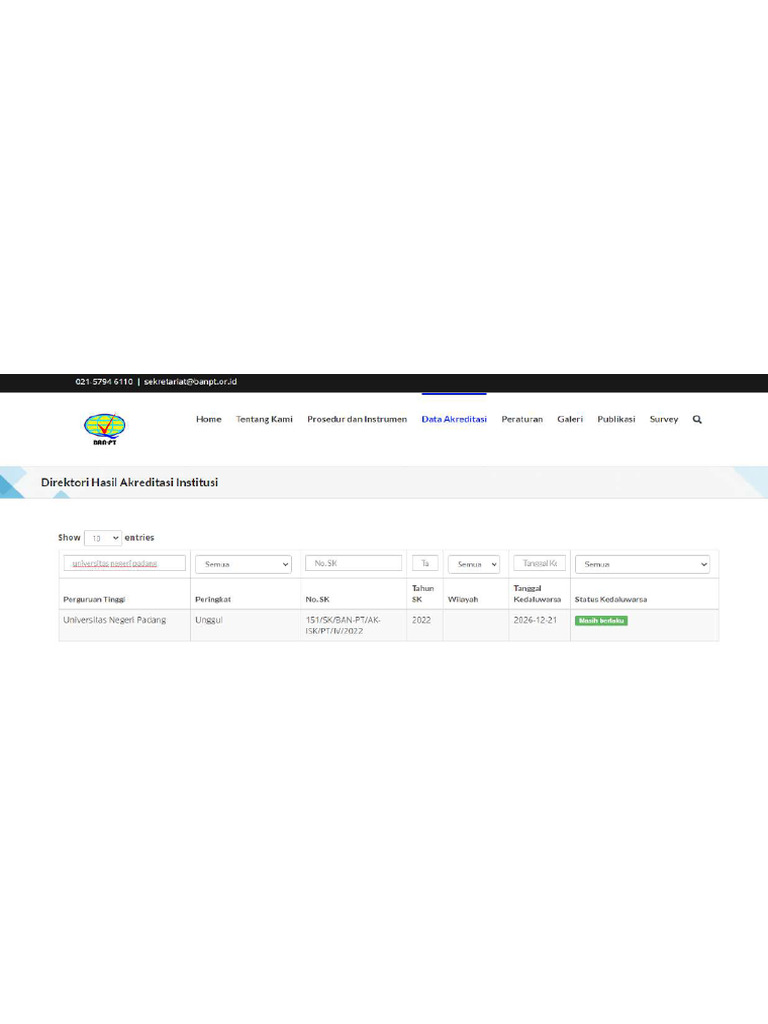Click the Tanggal Kedaluwarsa filter field

coord(540,563)
